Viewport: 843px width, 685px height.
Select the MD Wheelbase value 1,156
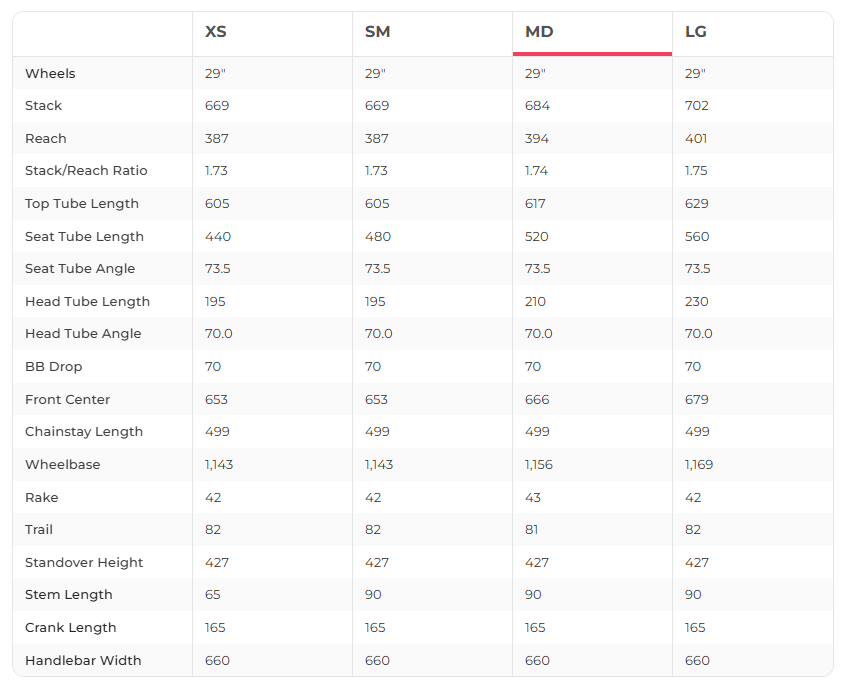coord(539,465)
